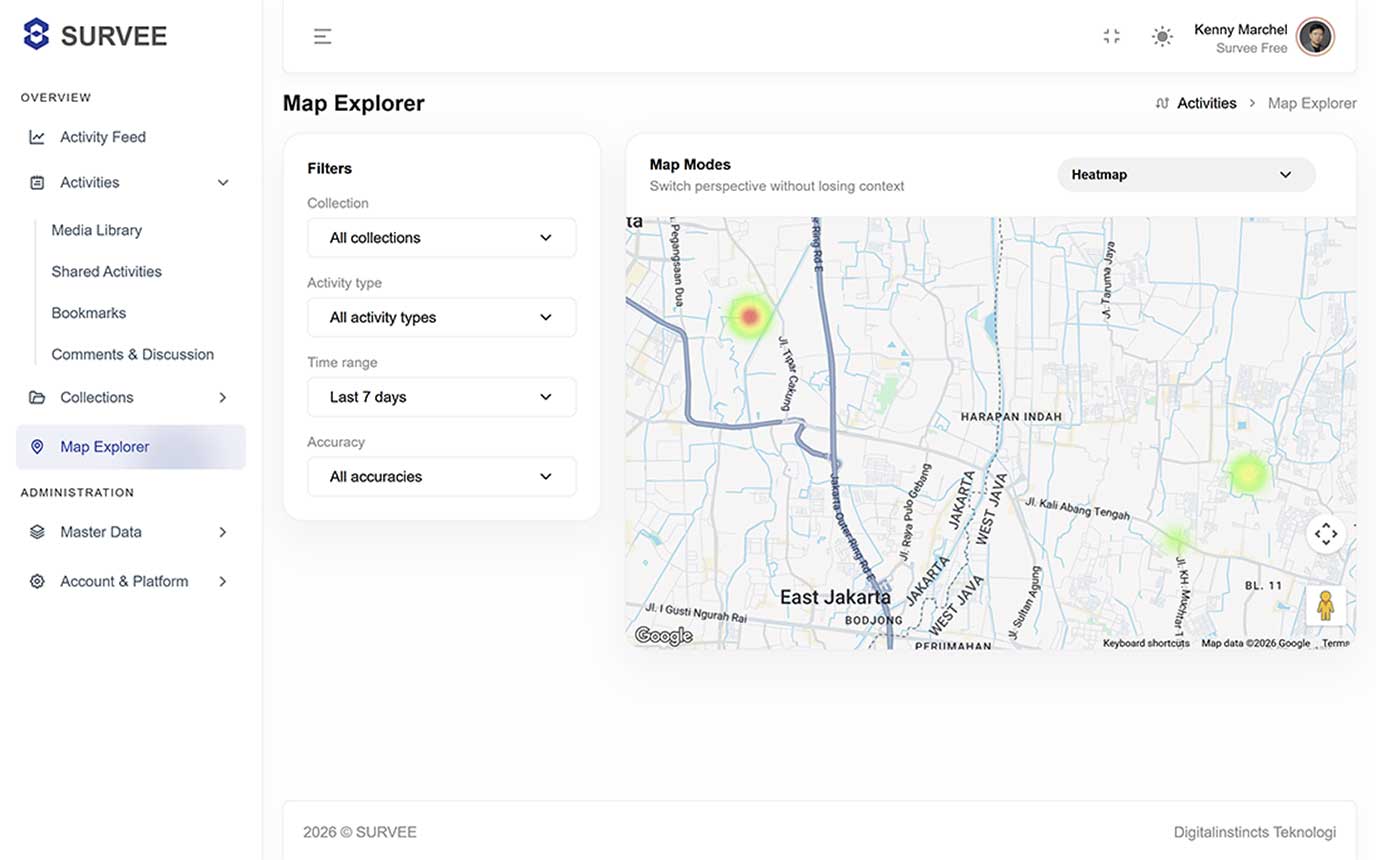Viewport: 1376px width, 860px height.
Task: Click the Master Data layers icon
Action: point(37,531)
